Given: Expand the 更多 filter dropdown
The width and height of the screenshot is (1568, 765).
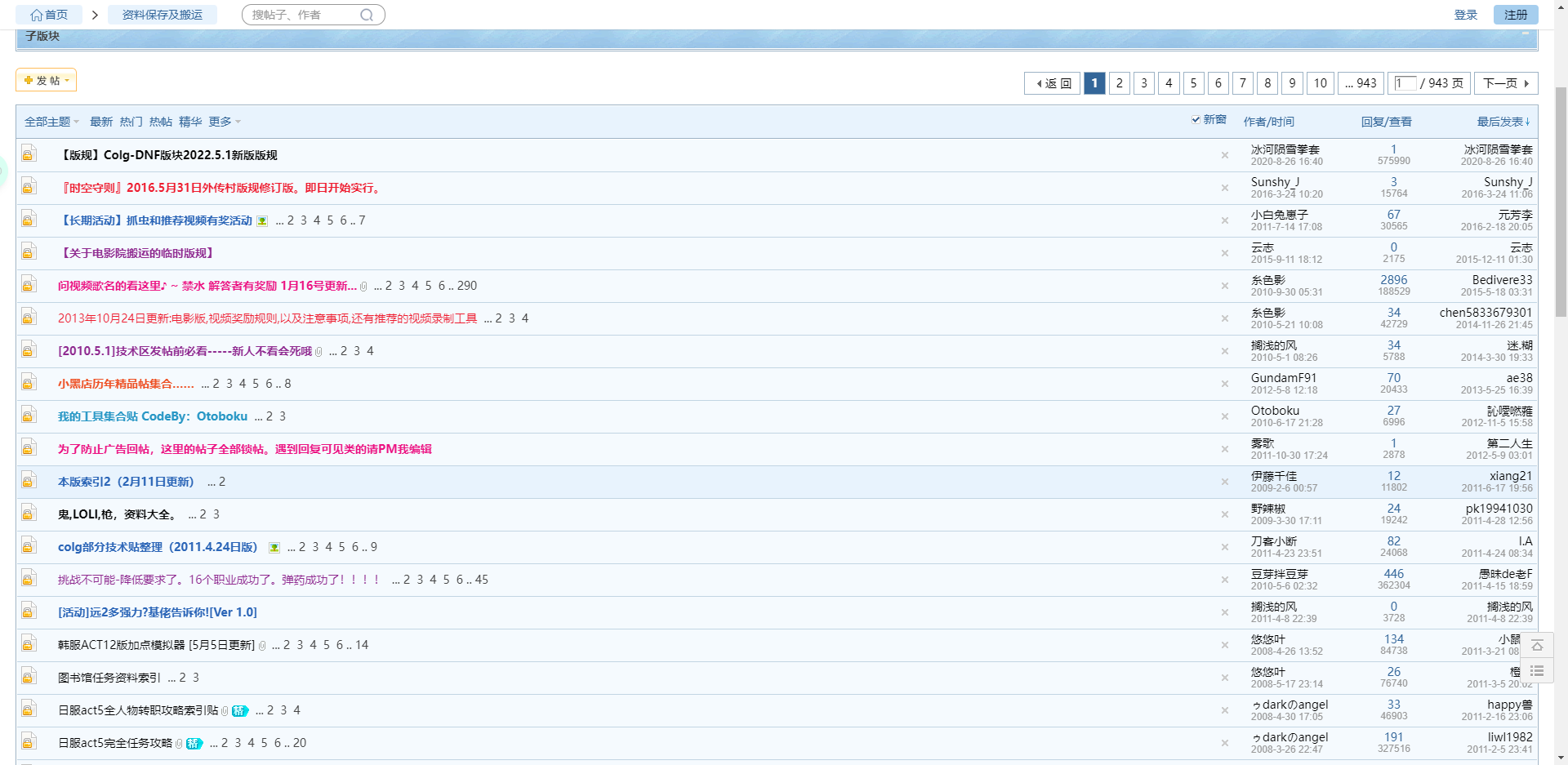Looking at the screenshot, I should 225,122.
